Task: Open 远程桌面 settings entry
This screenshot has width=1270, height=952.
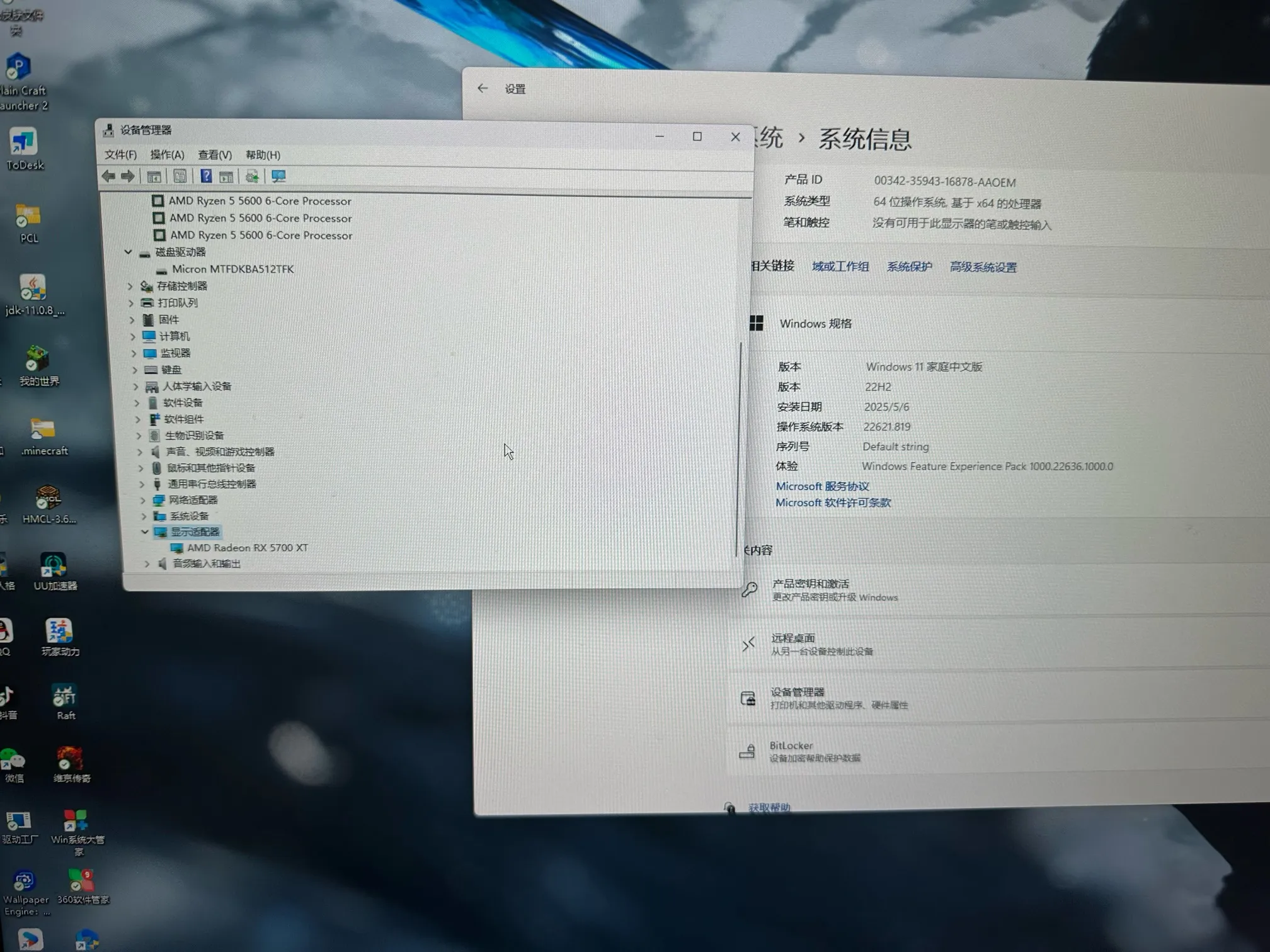Action: (1000, 643)
